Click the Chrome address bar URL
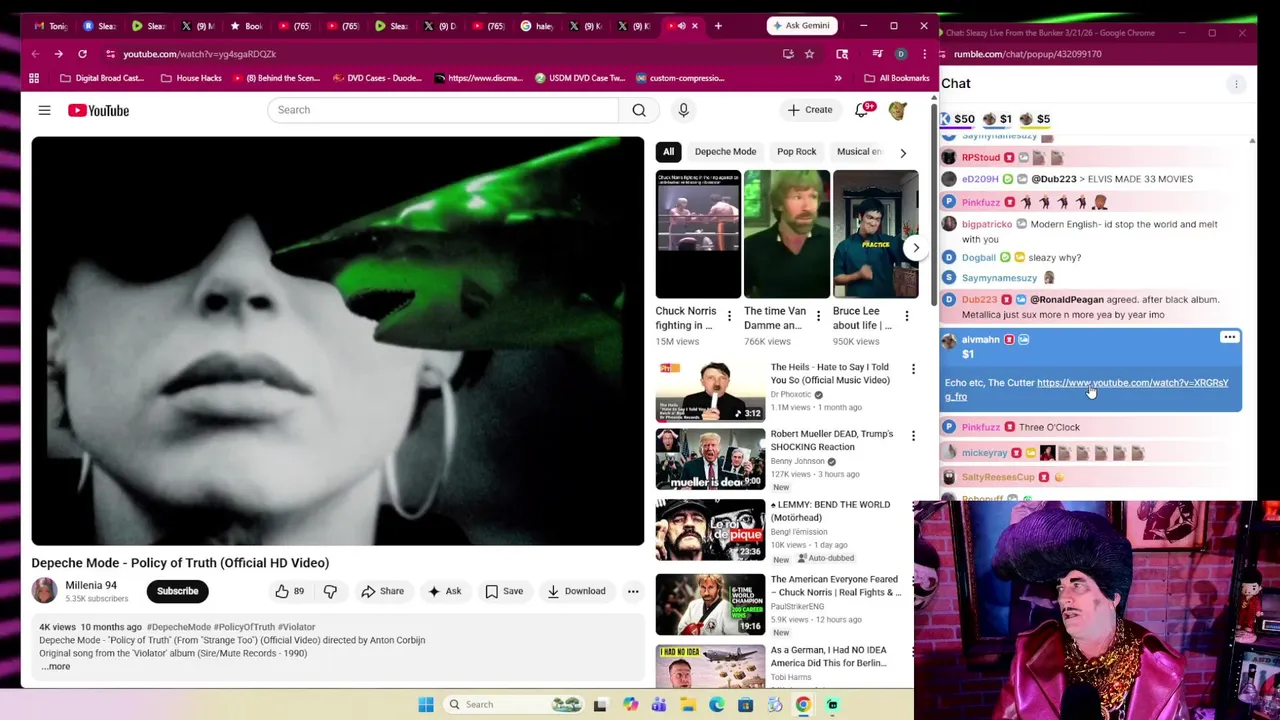The width and height of the screenshot is (1280, 720). pos(199,54)
